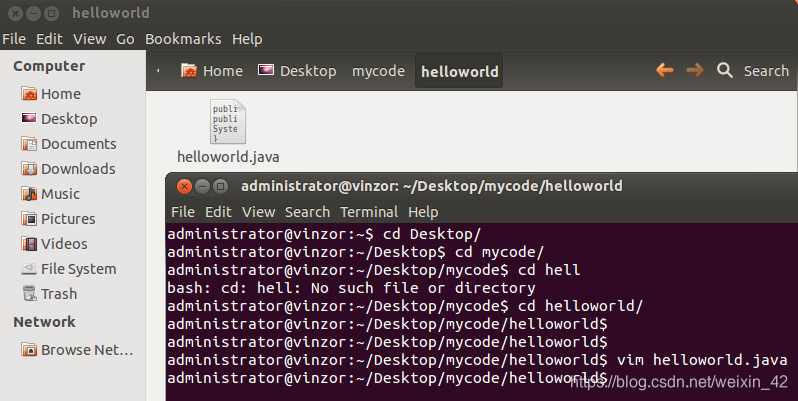The width and height of the screenshot is (798, 401).
Task: Open the Bookmarks menu in file manager
Action: pos(183,39)
